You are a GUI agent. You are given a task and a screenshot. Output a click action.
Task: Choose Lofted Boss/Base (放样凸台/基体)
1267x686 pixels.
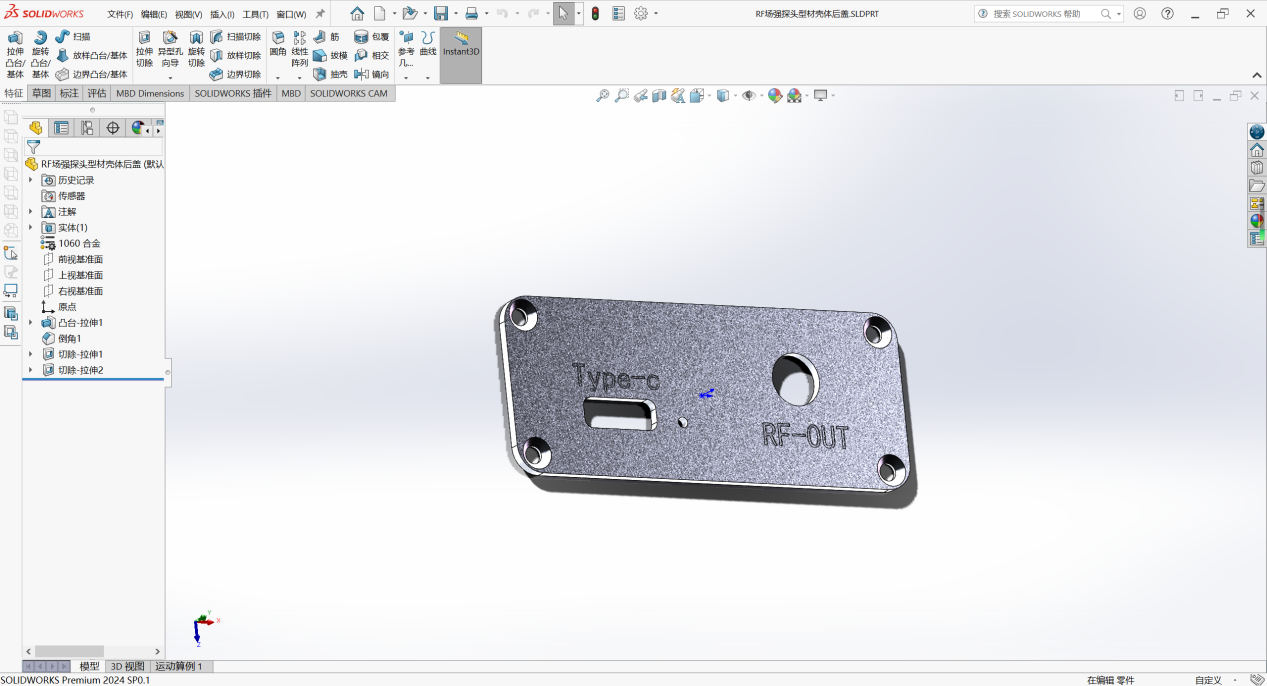coord(92,55)
